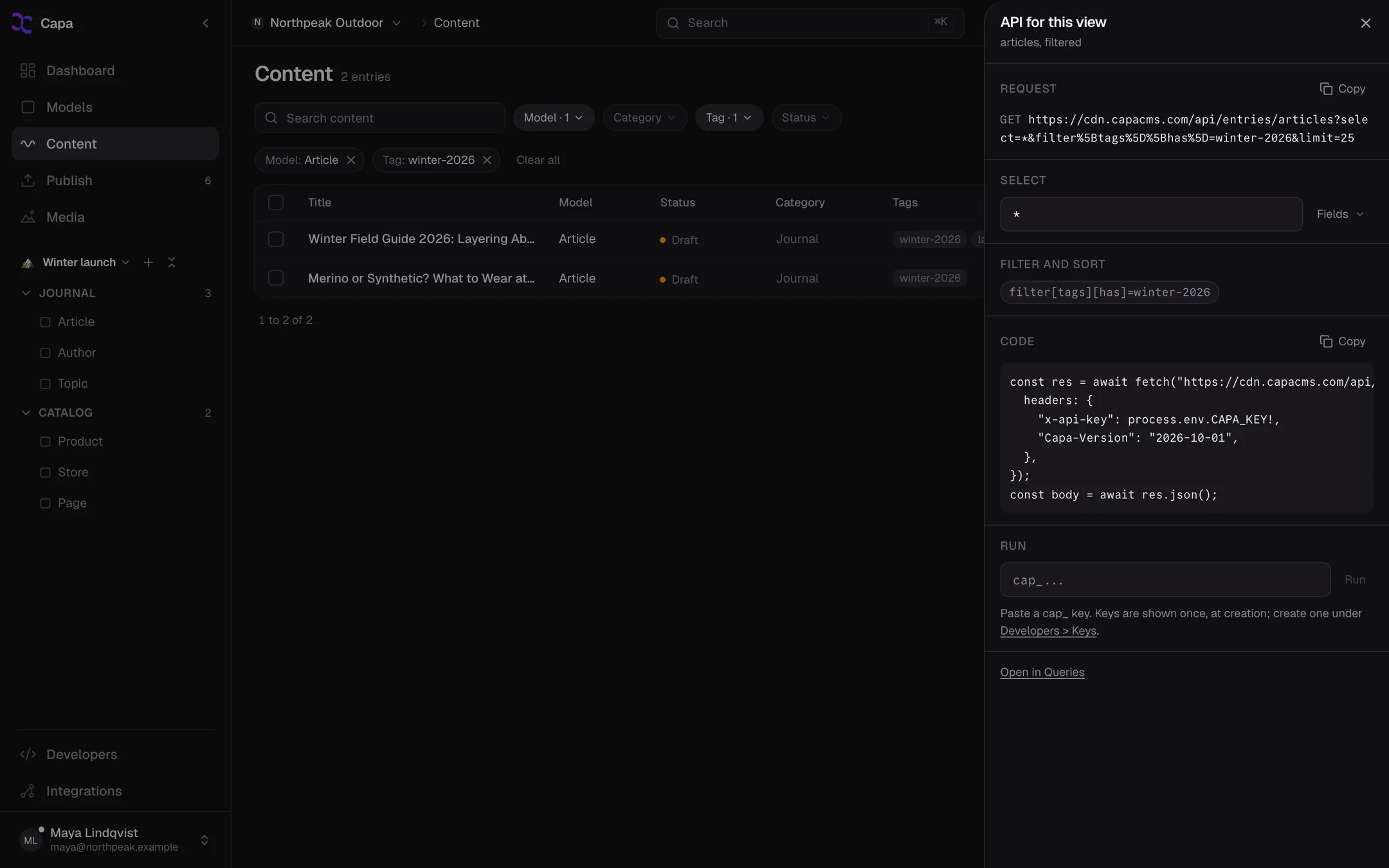1389x868 pixels.
Task: Click the Search content field
Action: [x=380, y=118]
